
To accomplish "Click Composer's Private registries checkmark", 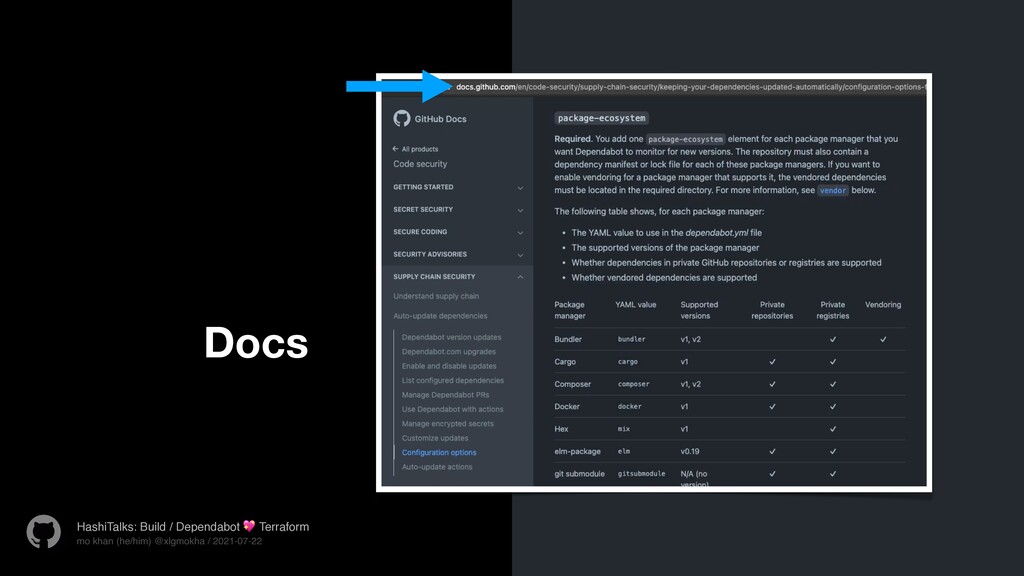I will [833, 384].
